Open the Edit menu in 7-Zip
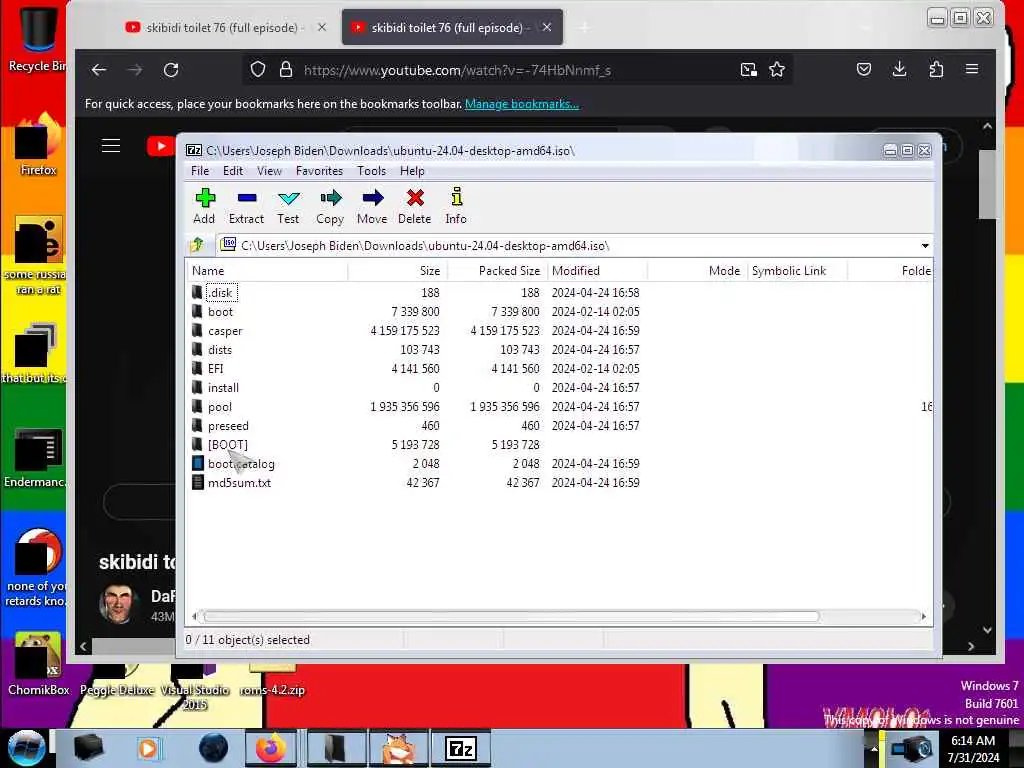This screenshot has height=768, width=1024. [232, 171]
